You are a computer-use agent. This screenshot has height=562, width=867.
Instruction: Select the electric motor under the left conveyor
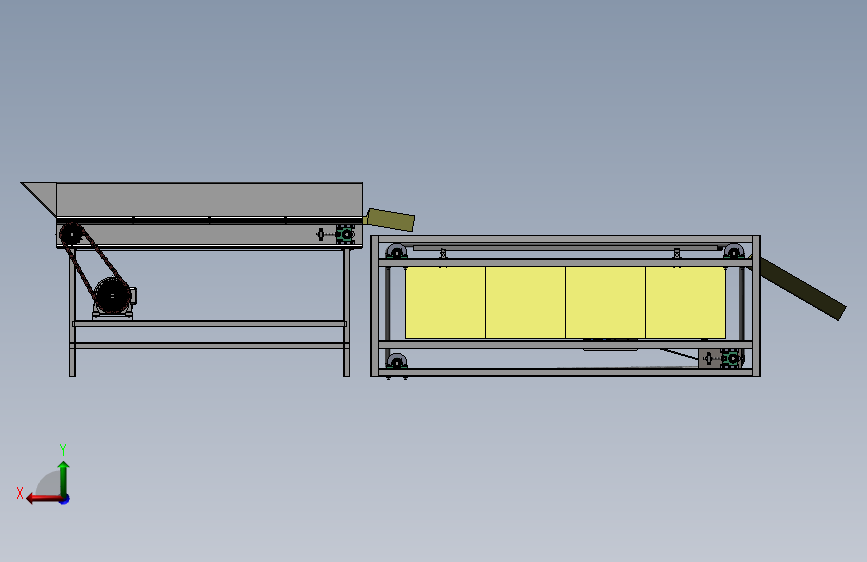[114, 298]
